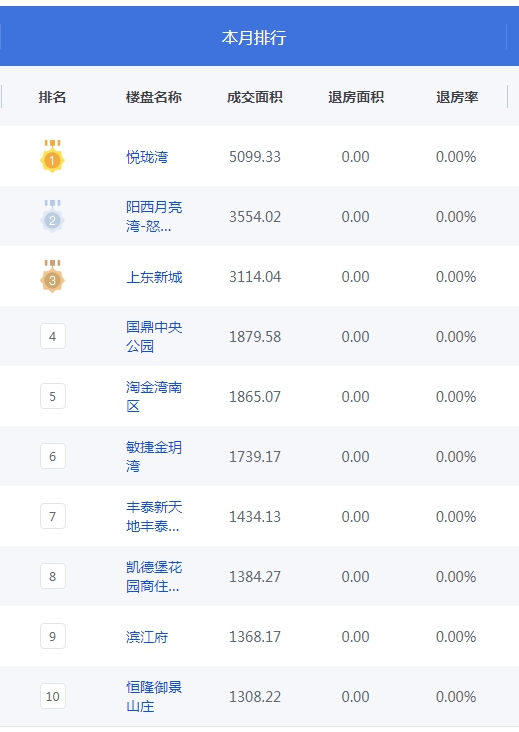Open the 国鼎中央公园 property link
This screenshot has width=519, height=732.
(154, 337)
